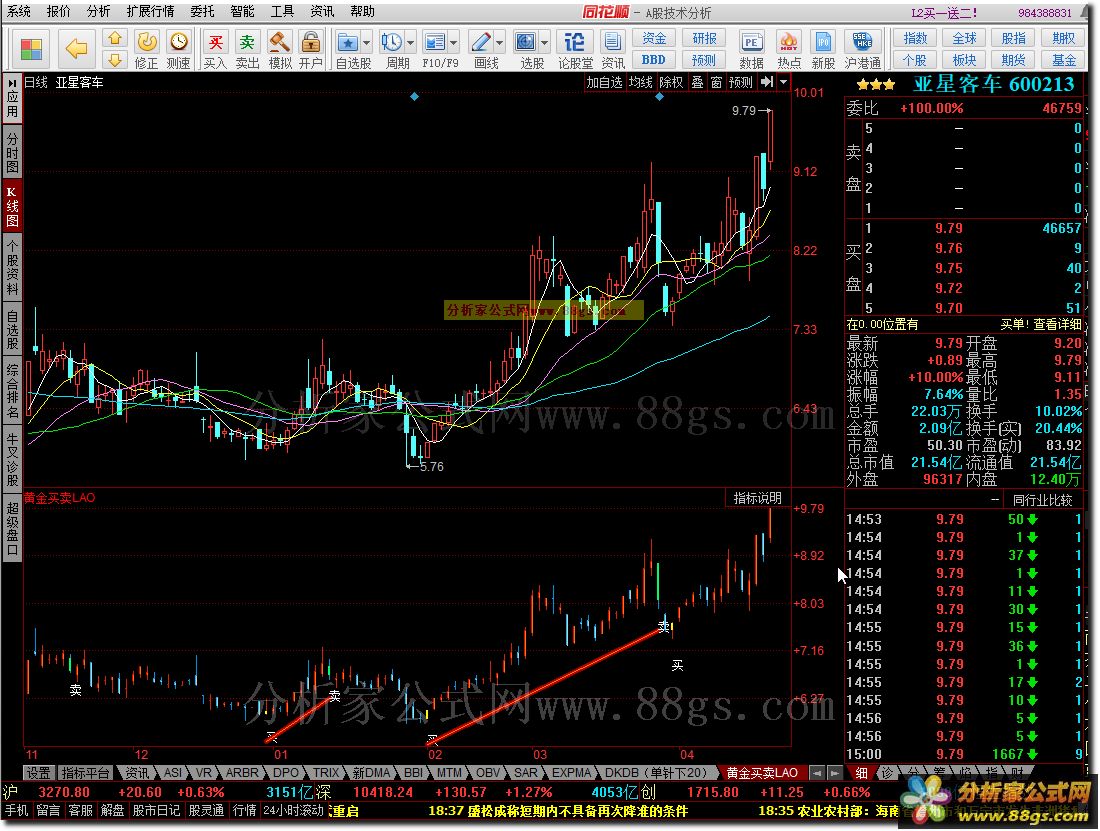Click the 周期 period clock icon
Image resolution: width=1100 pixels, height=831 pixels.
(x=392, y=42)
